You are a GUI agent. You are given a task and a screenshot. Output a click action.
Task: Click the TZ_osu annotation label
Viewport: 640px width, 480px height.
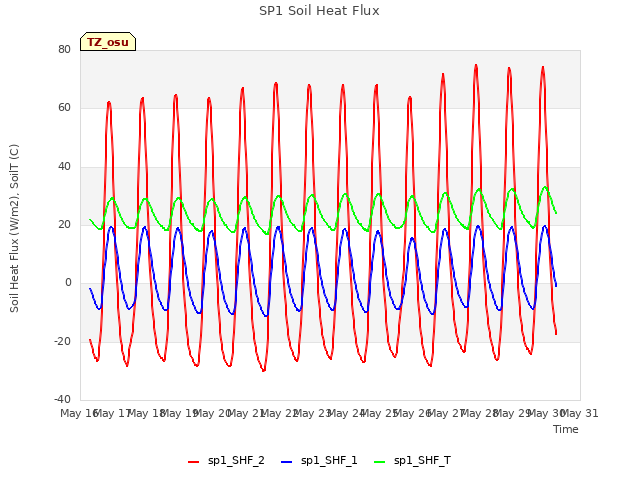[x=108, y=42]
